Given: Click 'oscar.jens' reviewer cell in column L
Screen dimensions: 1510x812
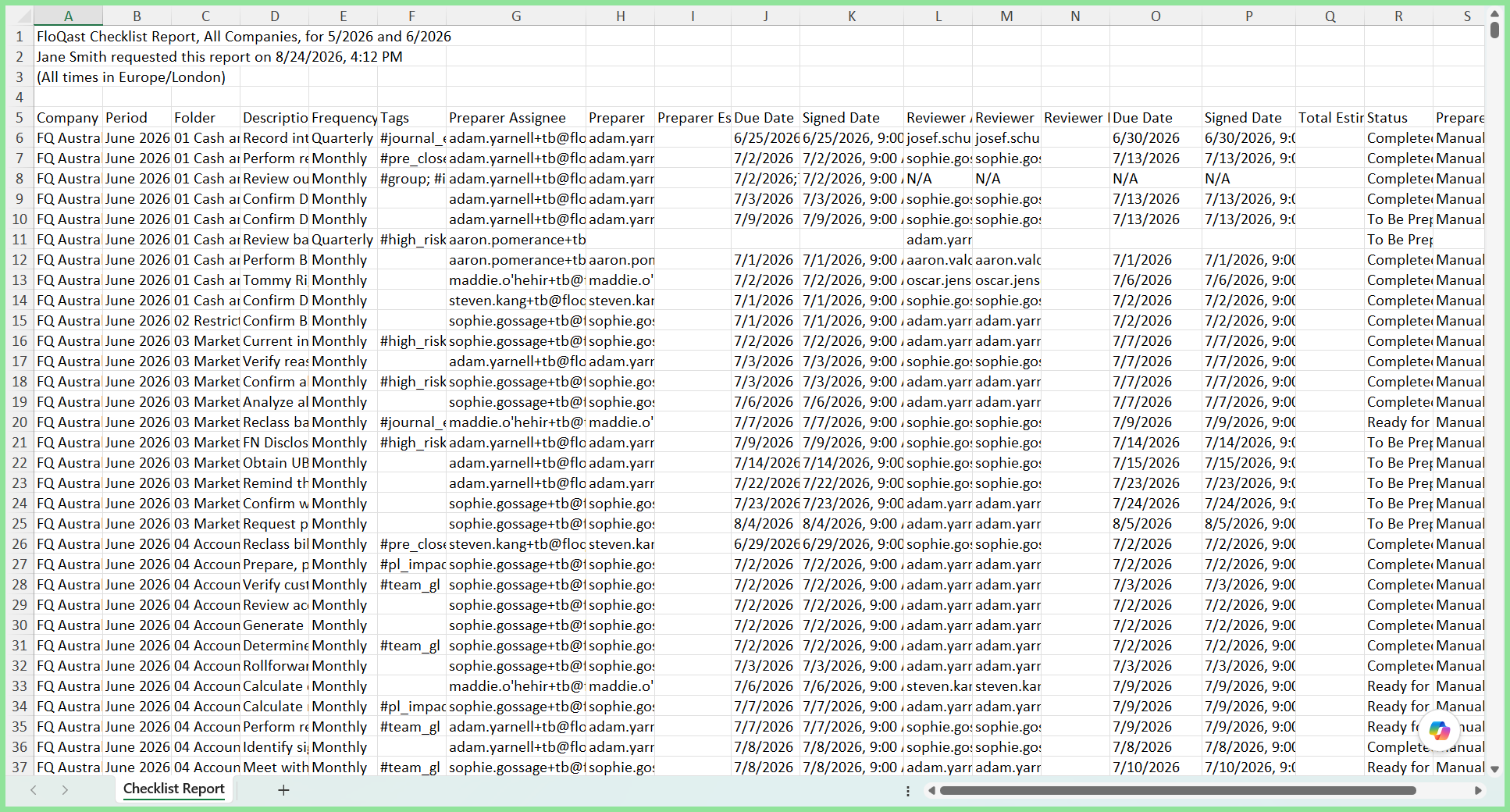Looking at the screenshot, I should 938,280.
